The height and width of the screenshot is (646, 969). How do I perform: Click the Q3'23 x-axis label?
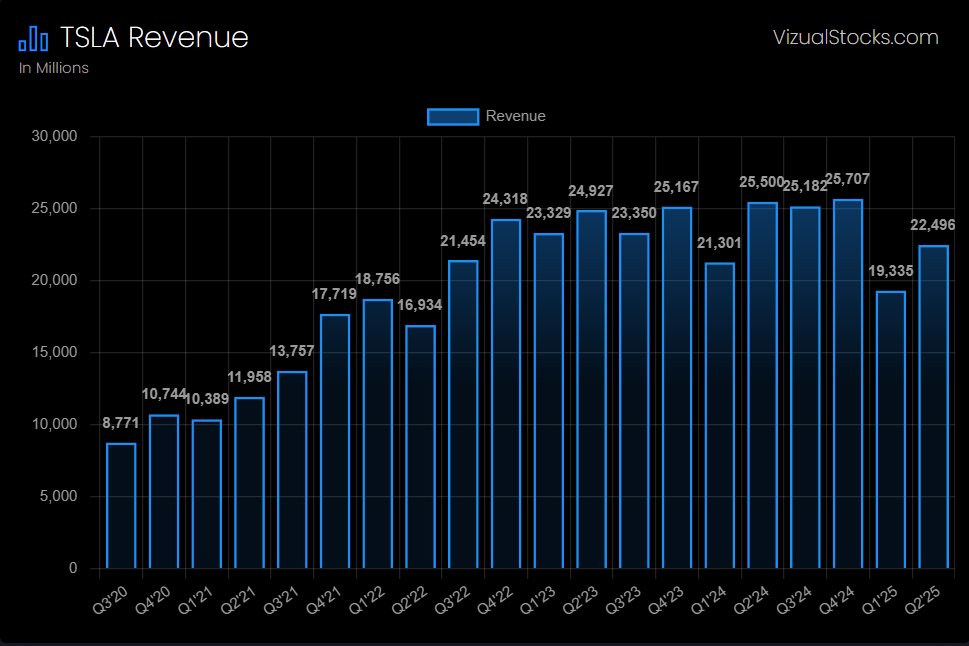point(623,600)
